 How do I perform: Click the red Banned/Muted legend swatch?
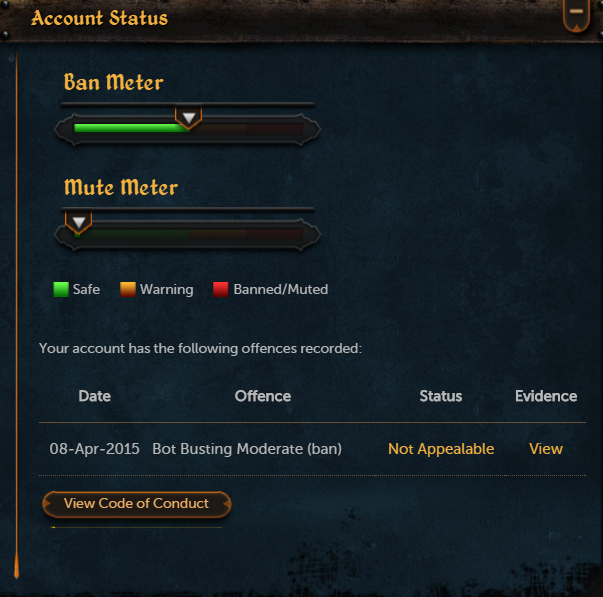[x=221, y=289]
